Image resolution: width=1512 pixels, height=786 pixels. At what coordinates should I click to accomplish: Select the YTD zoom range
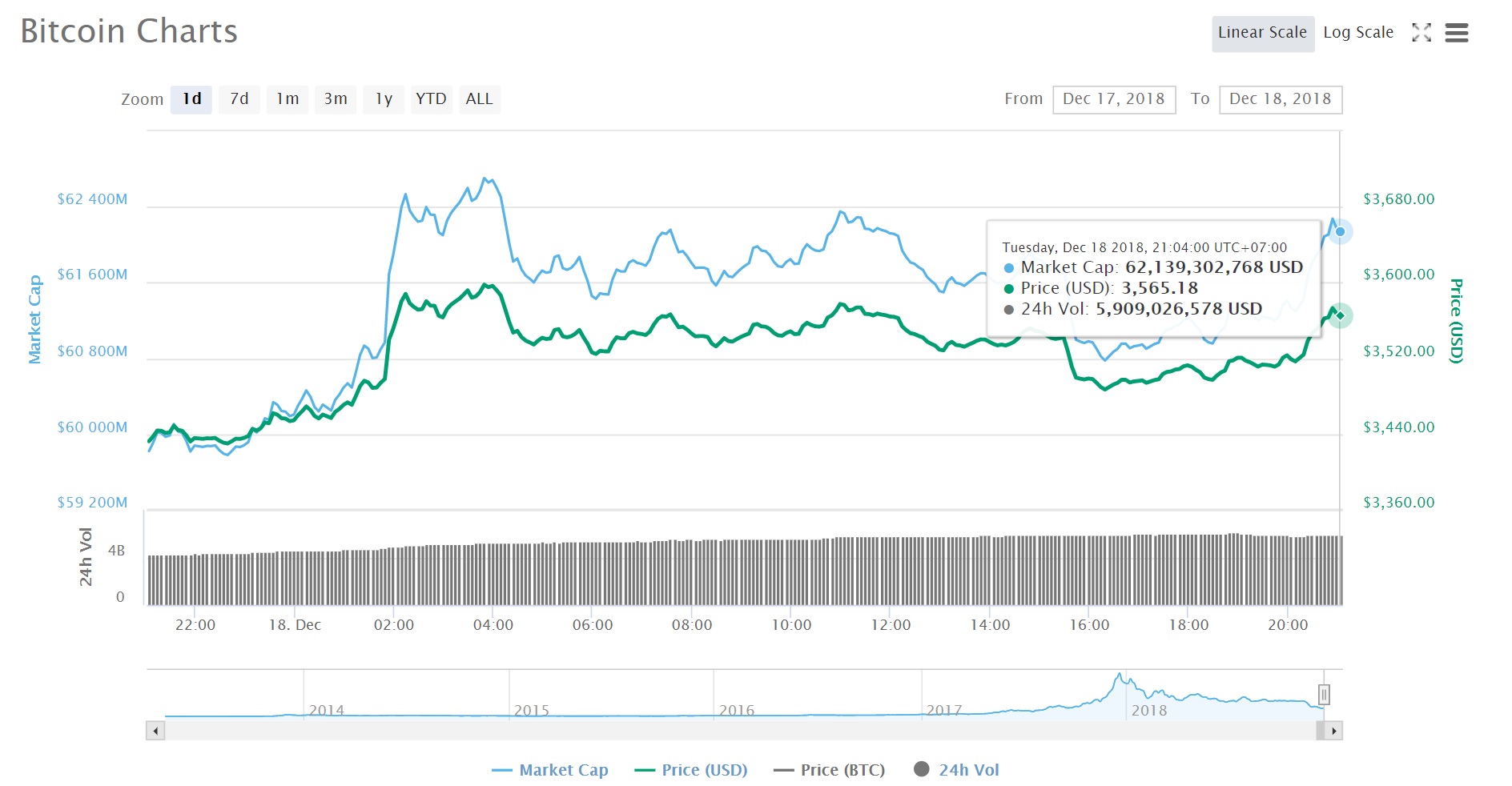point(432,99)
